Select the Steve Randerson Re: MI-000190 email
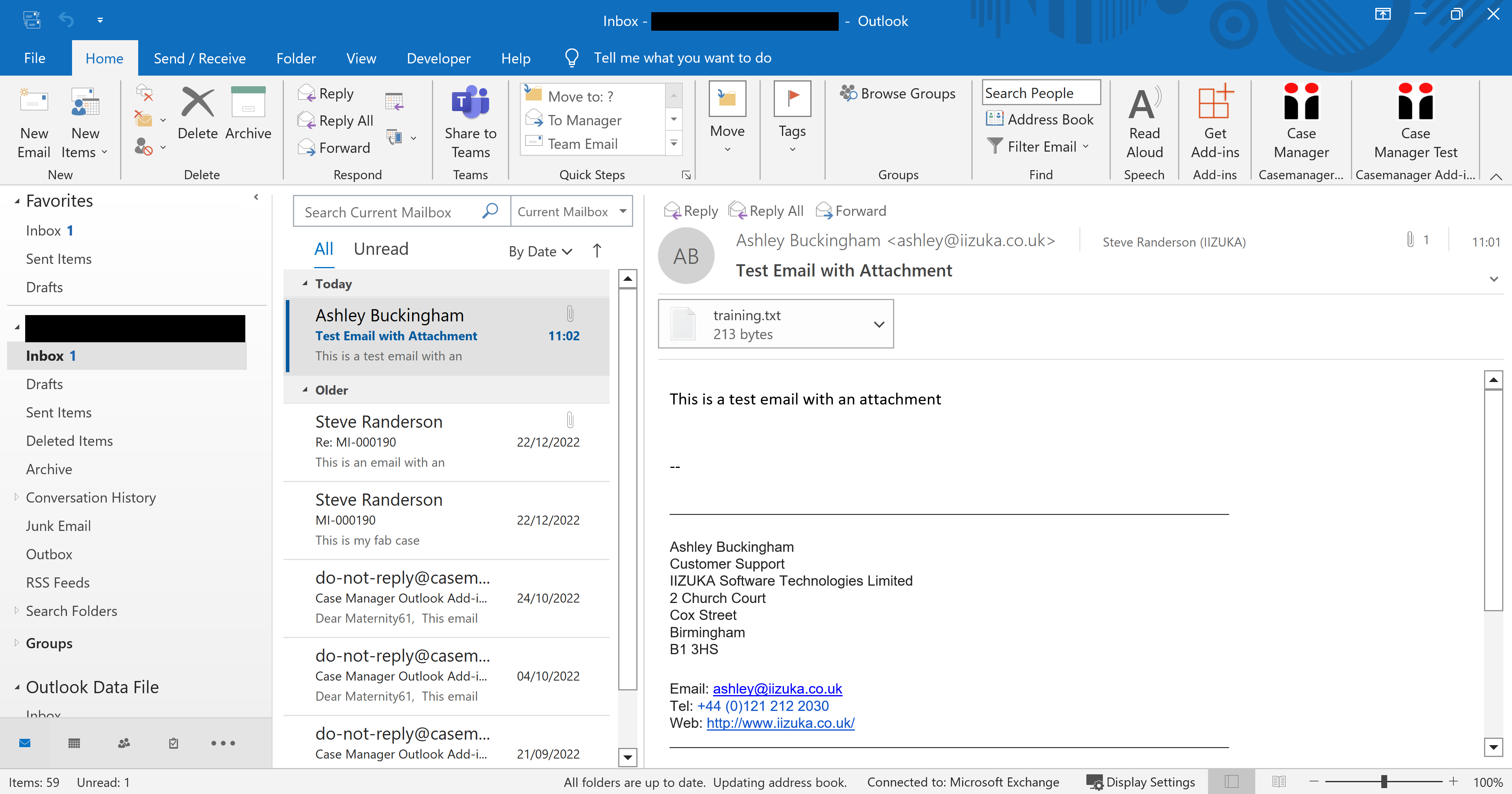The height and width of the screenshot is (794, 1512). [x=447, y=442]
